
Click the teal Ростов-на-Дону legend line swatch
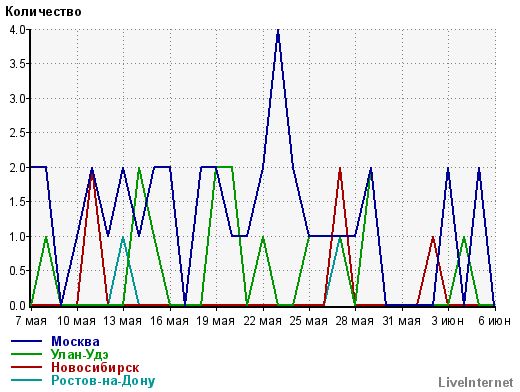(x=27, y=380)
